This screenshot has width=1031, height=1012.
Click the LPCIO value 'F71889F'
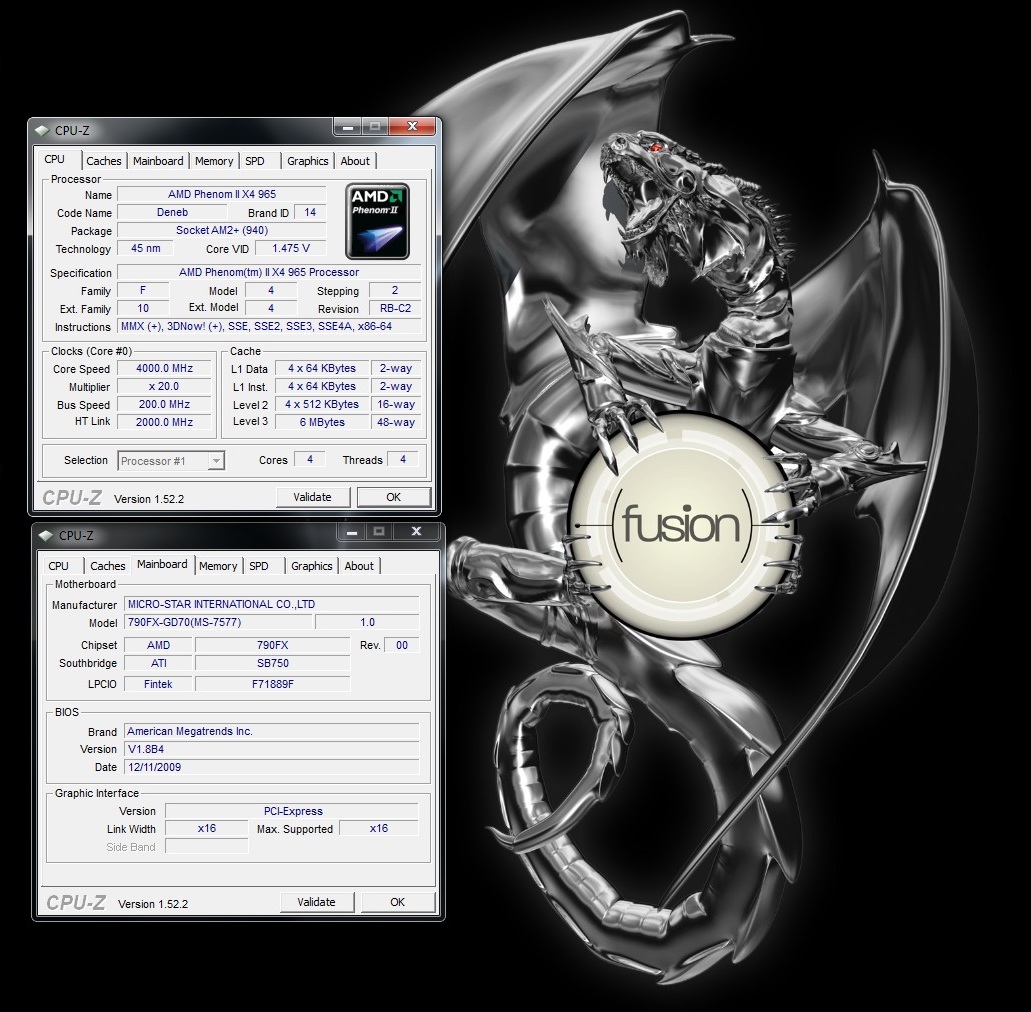(x=273, y=685)
